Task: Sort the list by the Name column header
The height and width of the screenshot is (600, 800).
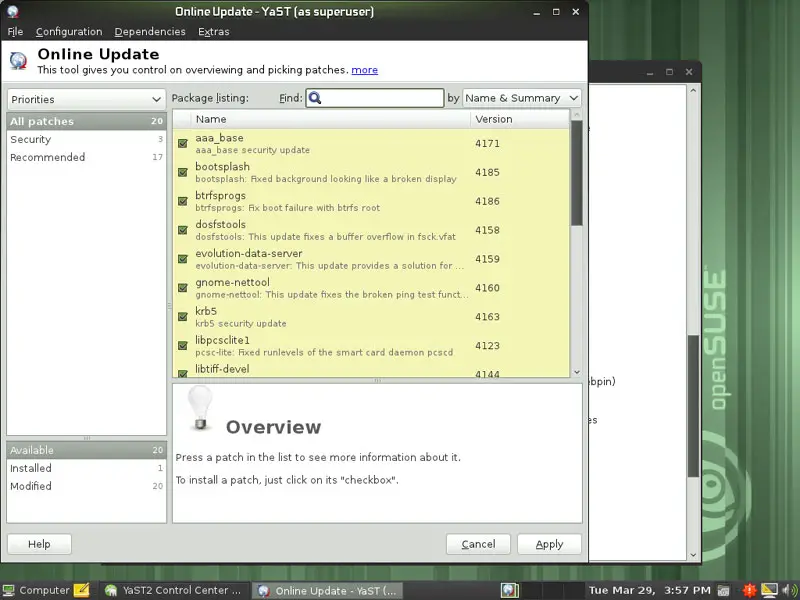Action: [x=330, y=119]
